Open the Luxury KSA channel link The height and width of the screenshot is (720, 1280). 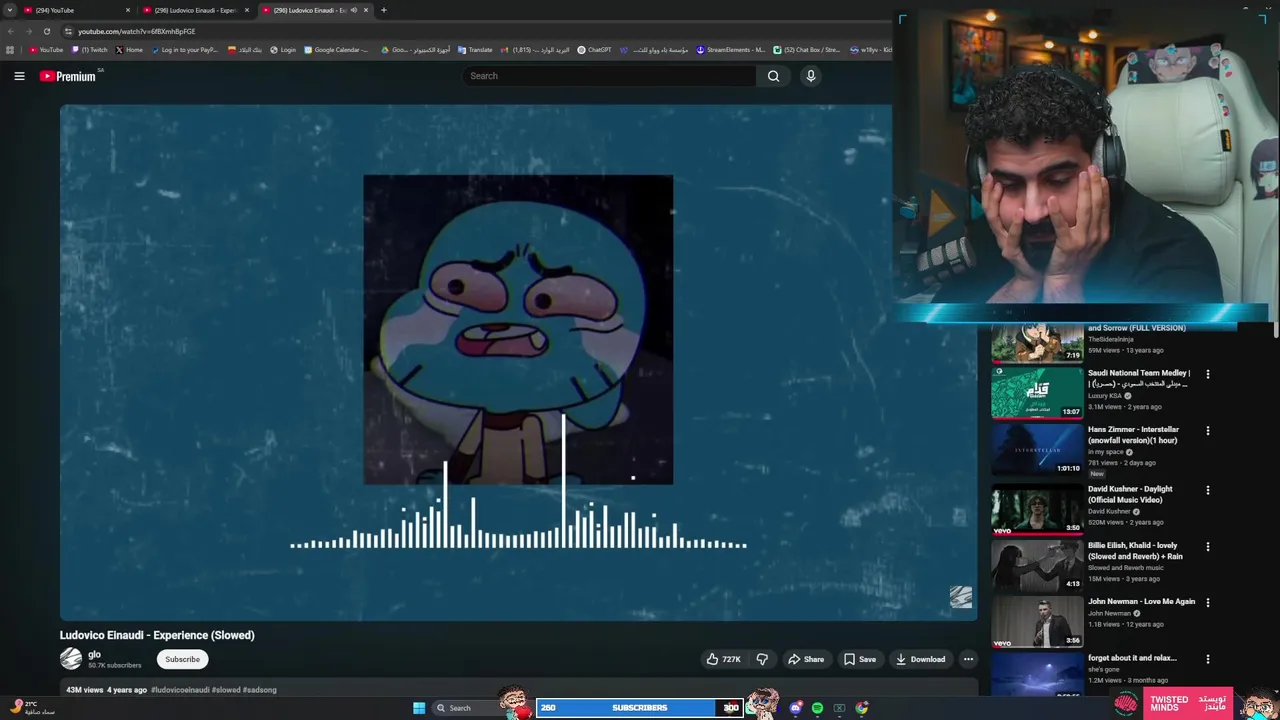[1104, 396]
